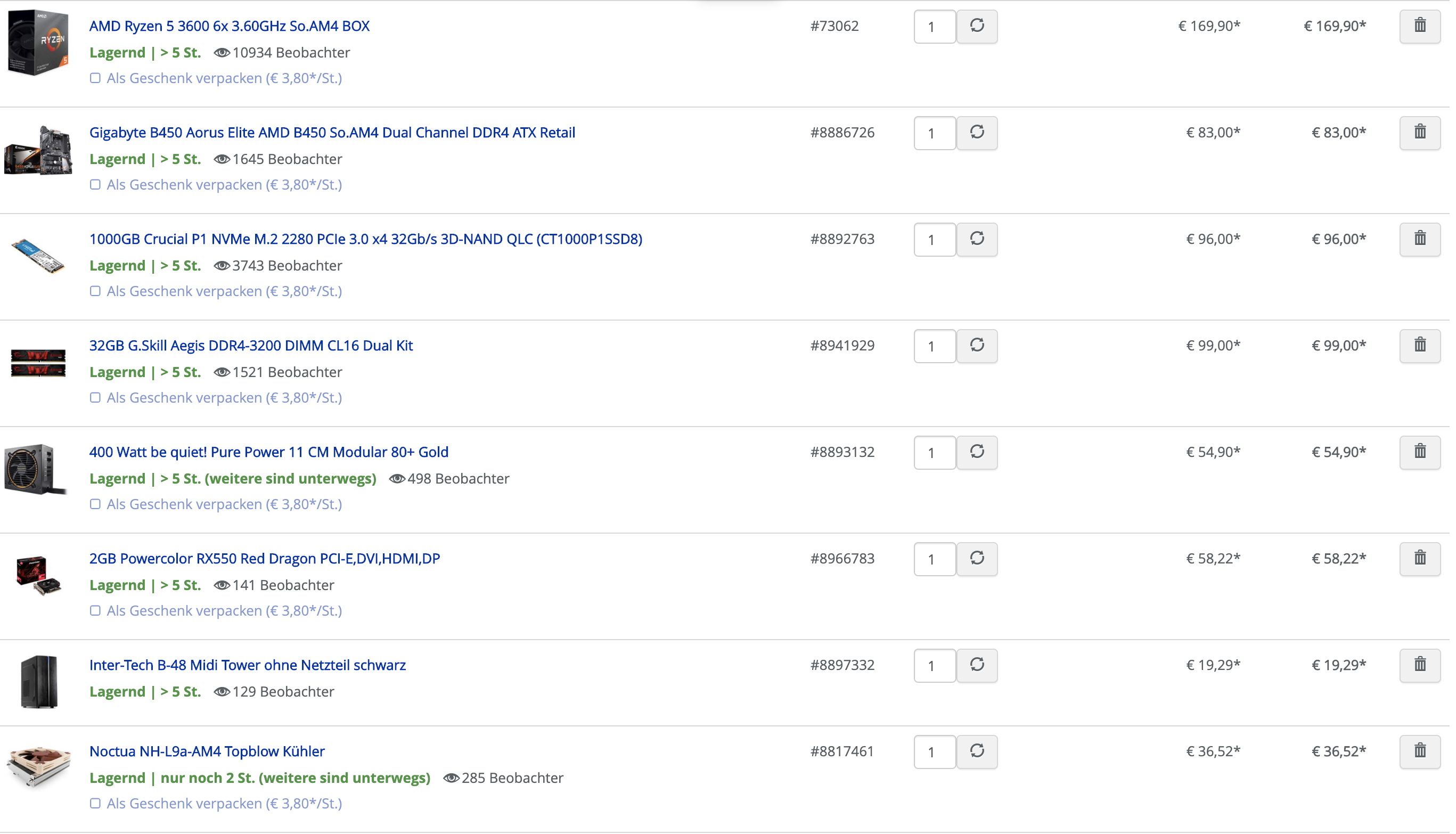The width and height of the screenshot is (1456, 834).
Task: Open Inter-Tech B-48 Midi Tower link
Action: tap(249, 666)
